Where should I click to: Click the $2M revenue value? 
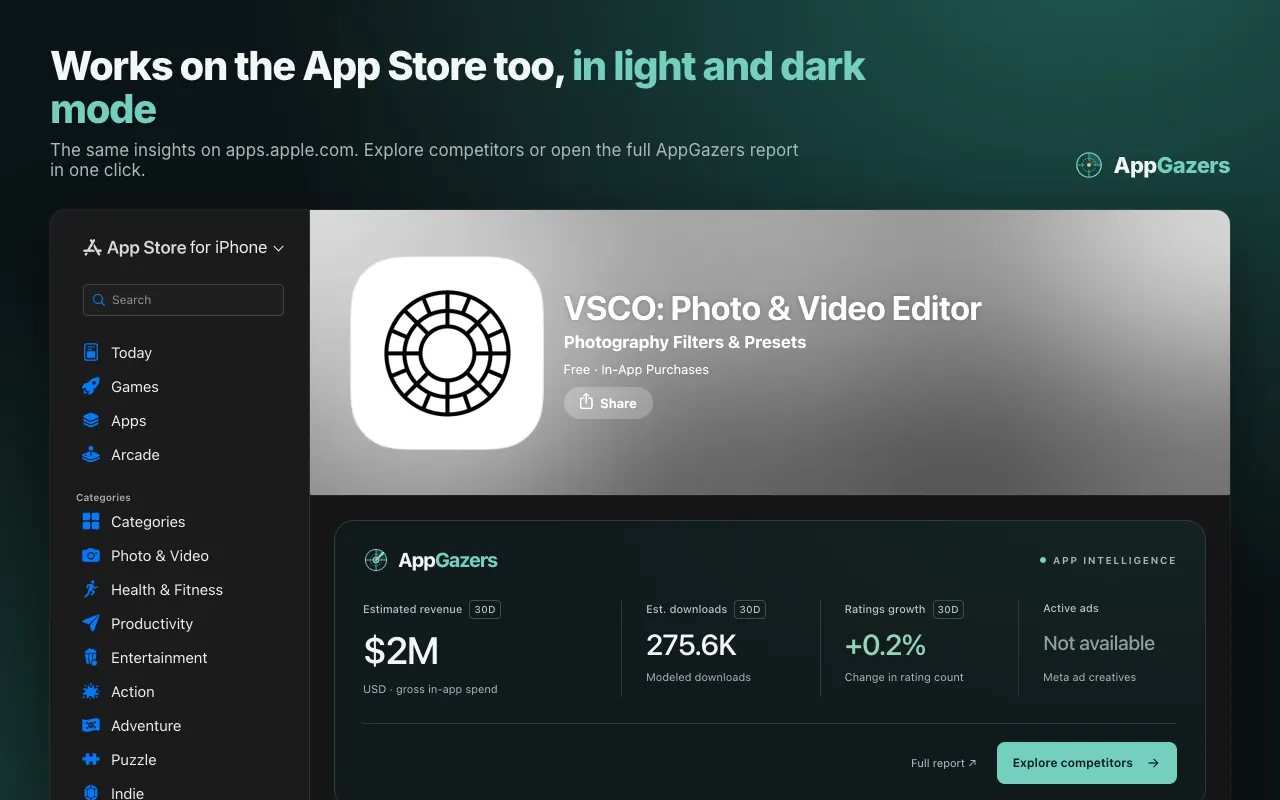tap(401, 651)
